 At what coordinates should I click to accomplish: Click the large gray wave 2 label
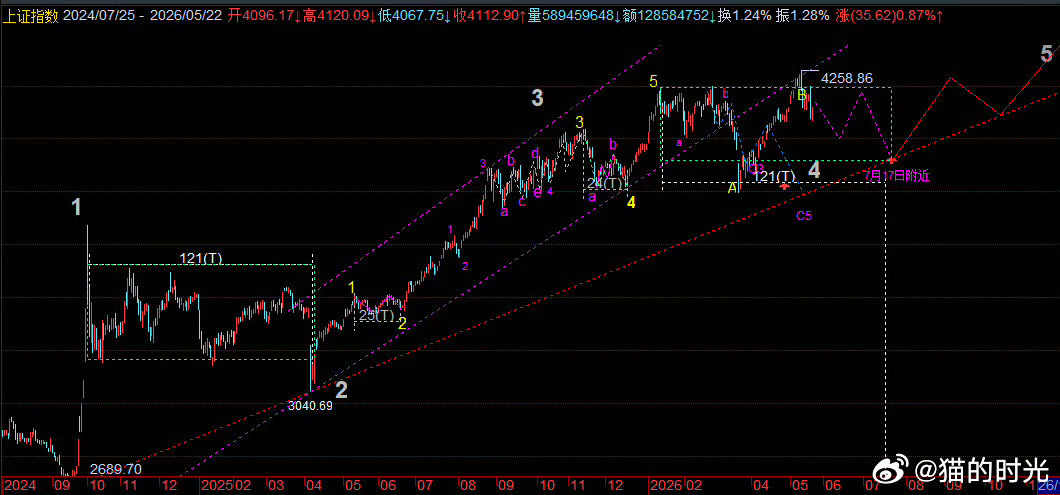click(342, 390)
